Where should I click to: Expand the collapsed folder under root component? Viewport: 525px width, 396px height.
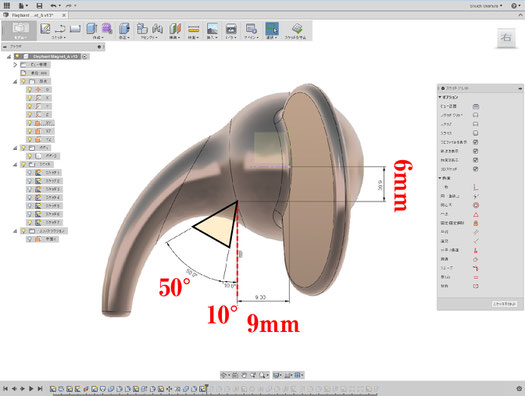tap(15, 65)
